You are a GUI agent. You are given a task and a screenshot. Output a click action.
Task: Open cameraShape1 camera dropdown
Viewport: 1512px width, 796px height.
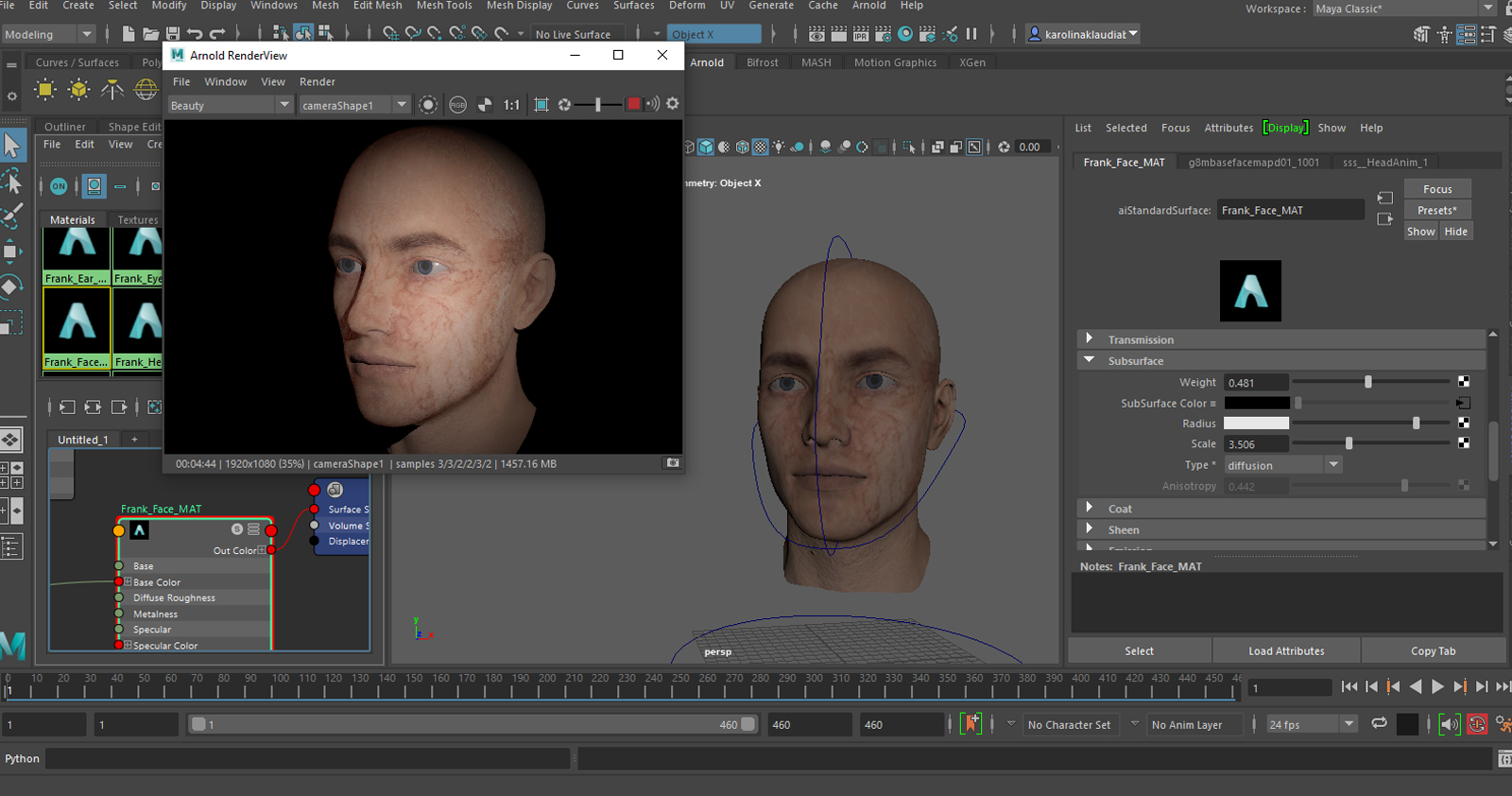[354, 105]
